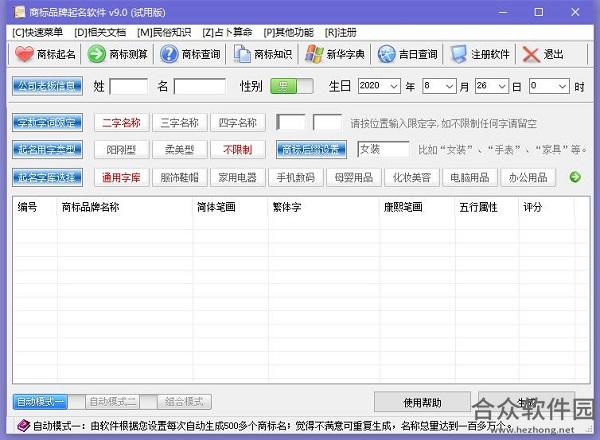Viewport: 600px width, 440px height.
Task: Open 商标测算 via the green arrow icon
Action: click(x=96, y=54)
